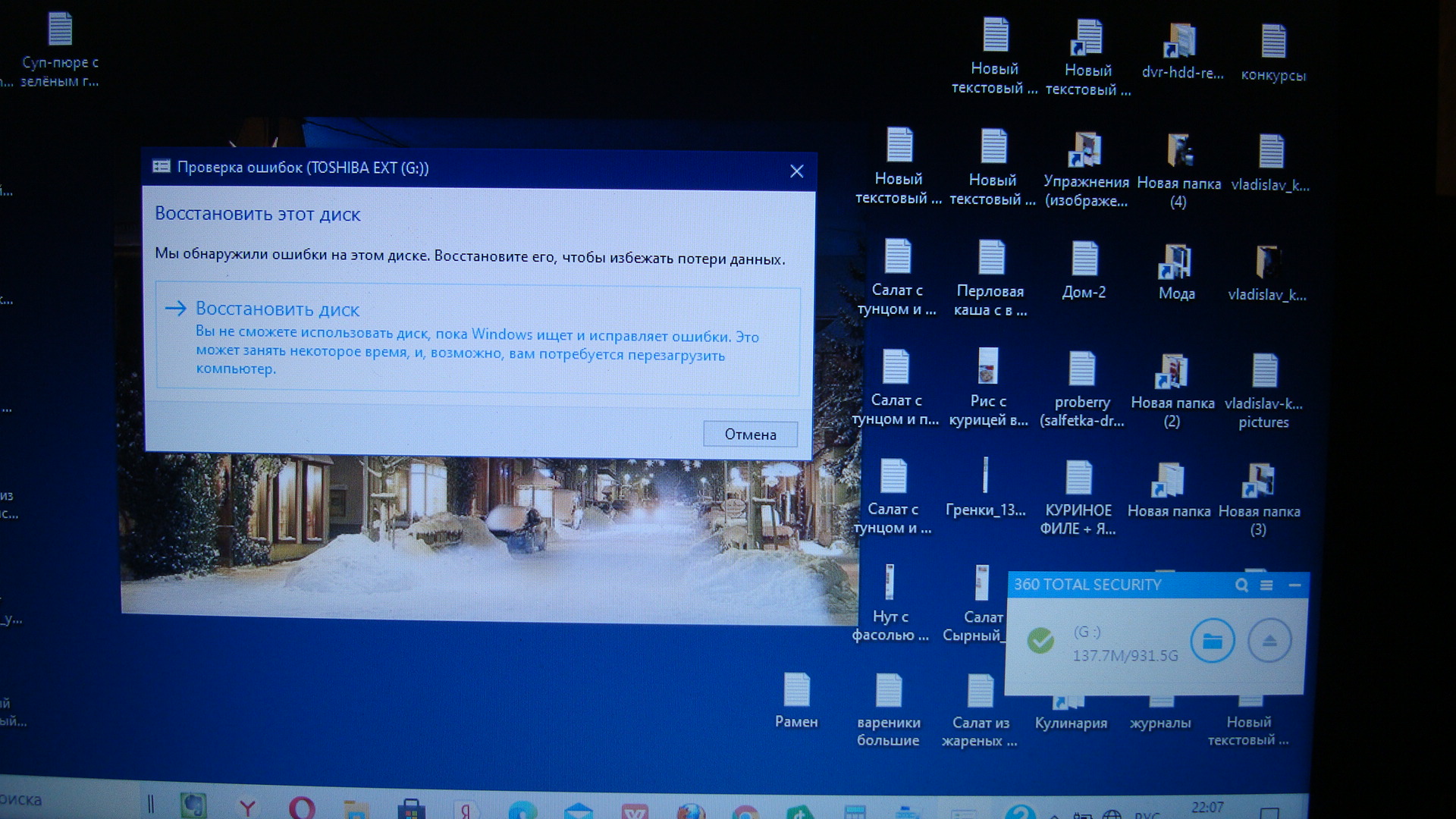The image size is (1456, 819).
Task: Open drive G folder in 360 Total Security
Action: click(x=1212, y=642)
